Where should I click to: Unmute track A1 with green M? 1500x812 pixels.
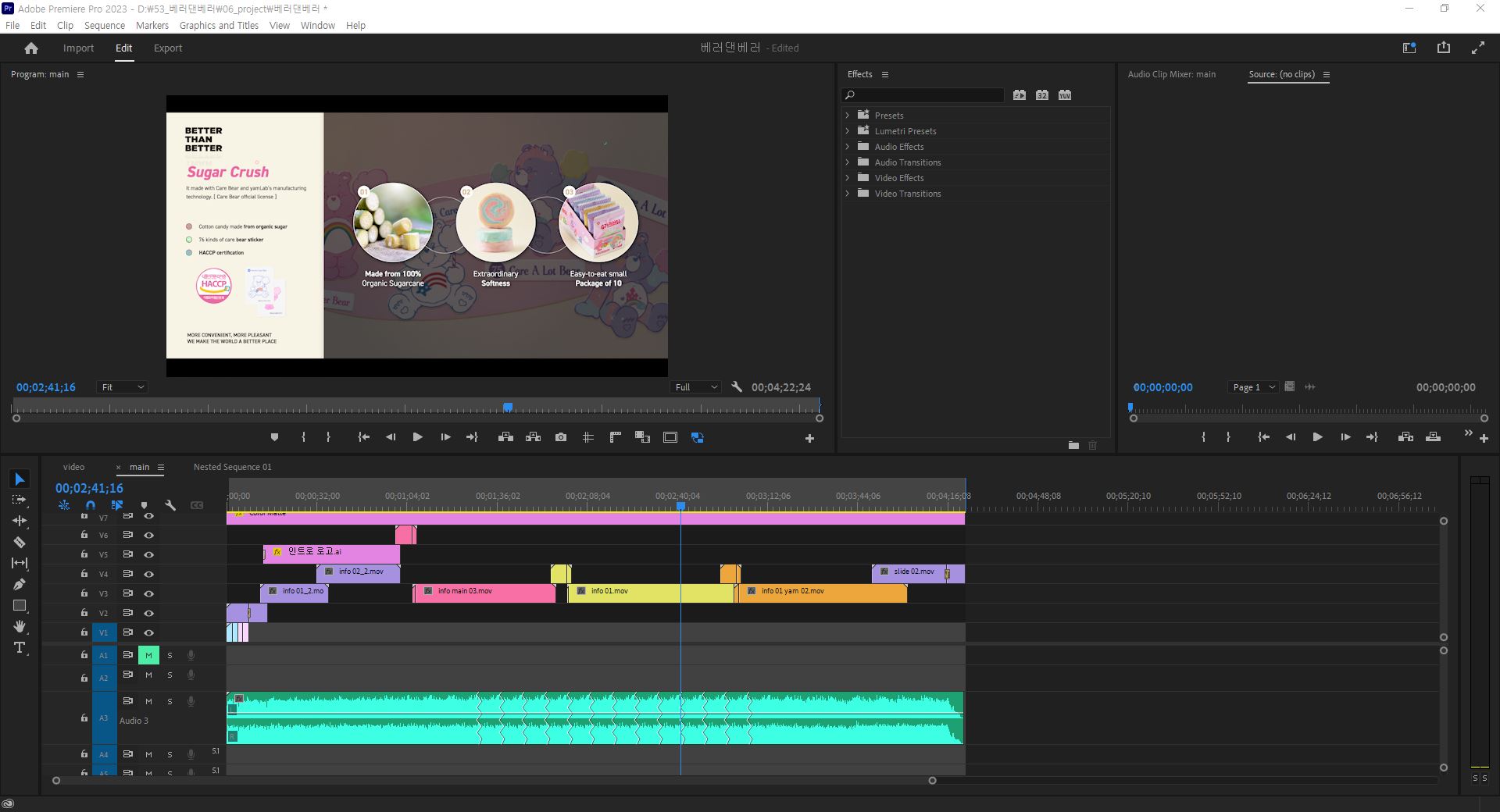point(148,655)
